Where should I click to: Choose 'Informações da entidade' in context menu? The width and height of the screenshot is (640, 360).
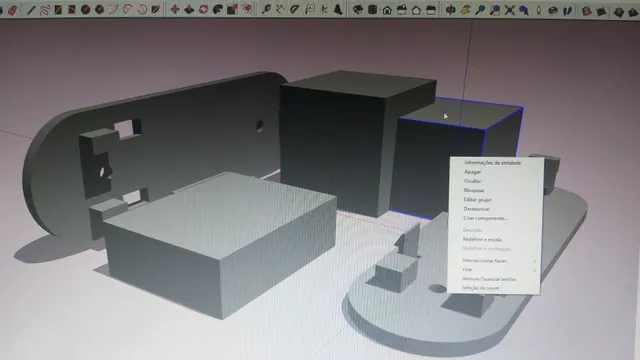pos(493,162)
